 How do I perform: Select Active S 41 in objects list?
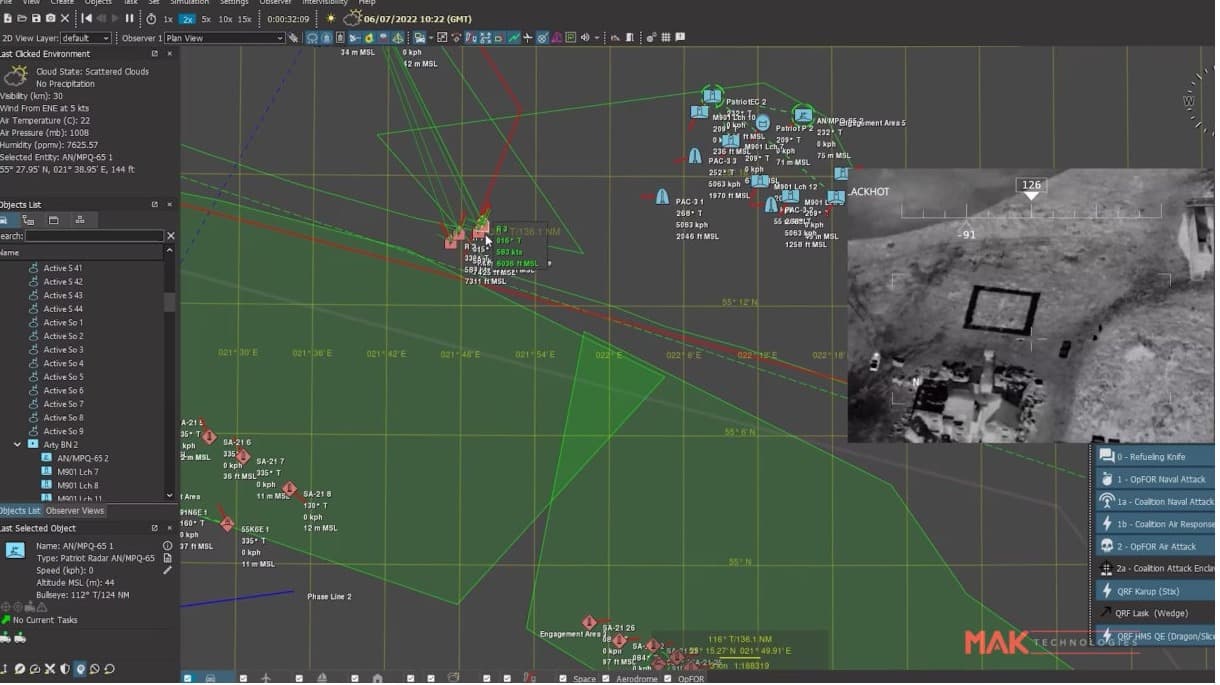(x=62, y=268)
